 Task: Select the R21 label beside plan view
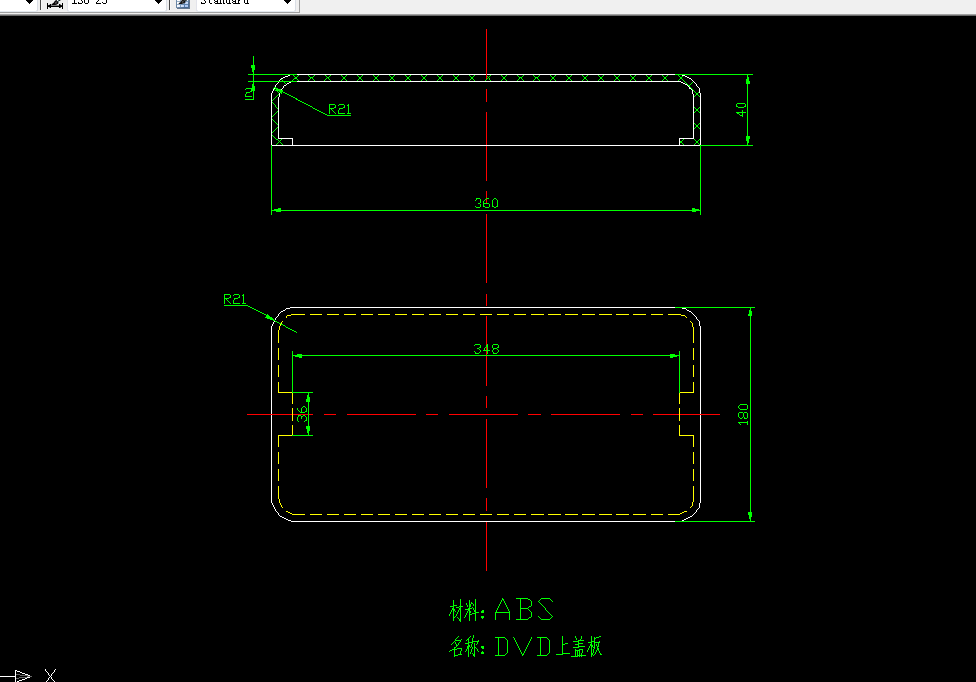(235, 299)
